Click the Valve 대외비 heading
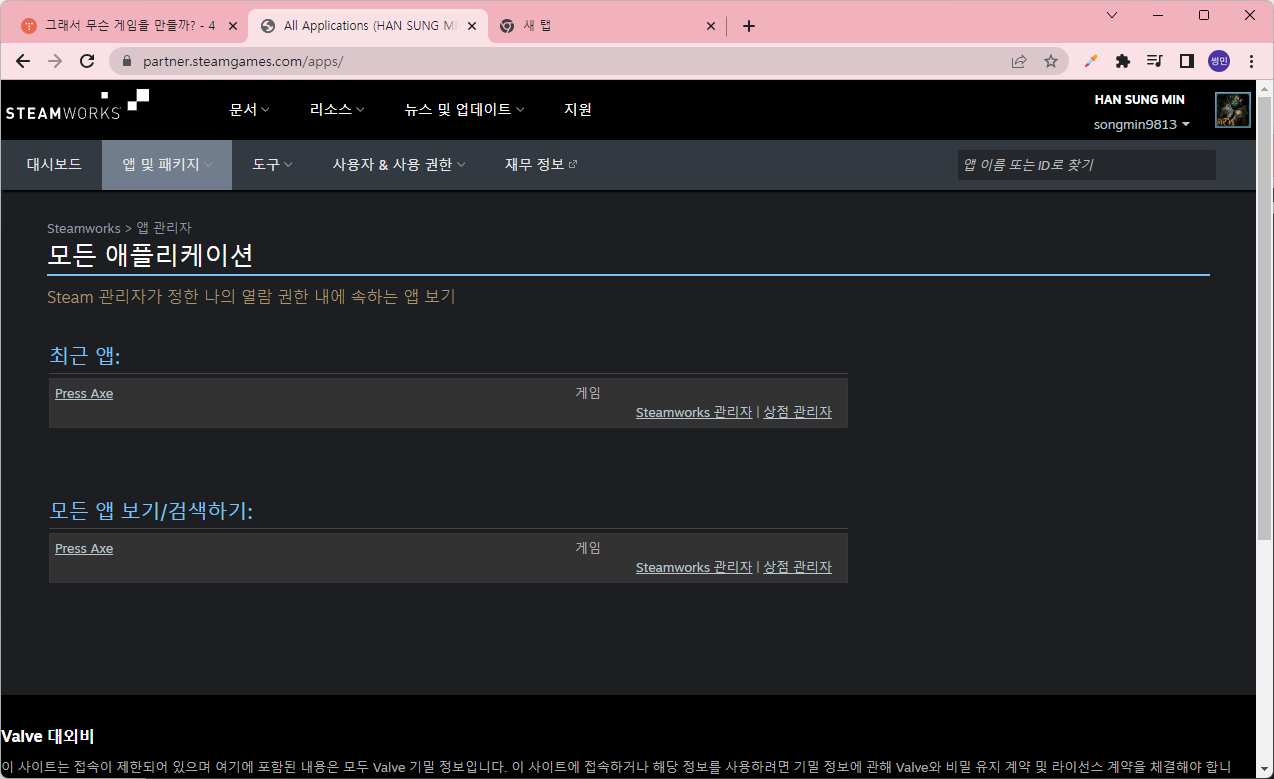The width and height of the screenshot is (1274, 779). click(x=48, y=736)
